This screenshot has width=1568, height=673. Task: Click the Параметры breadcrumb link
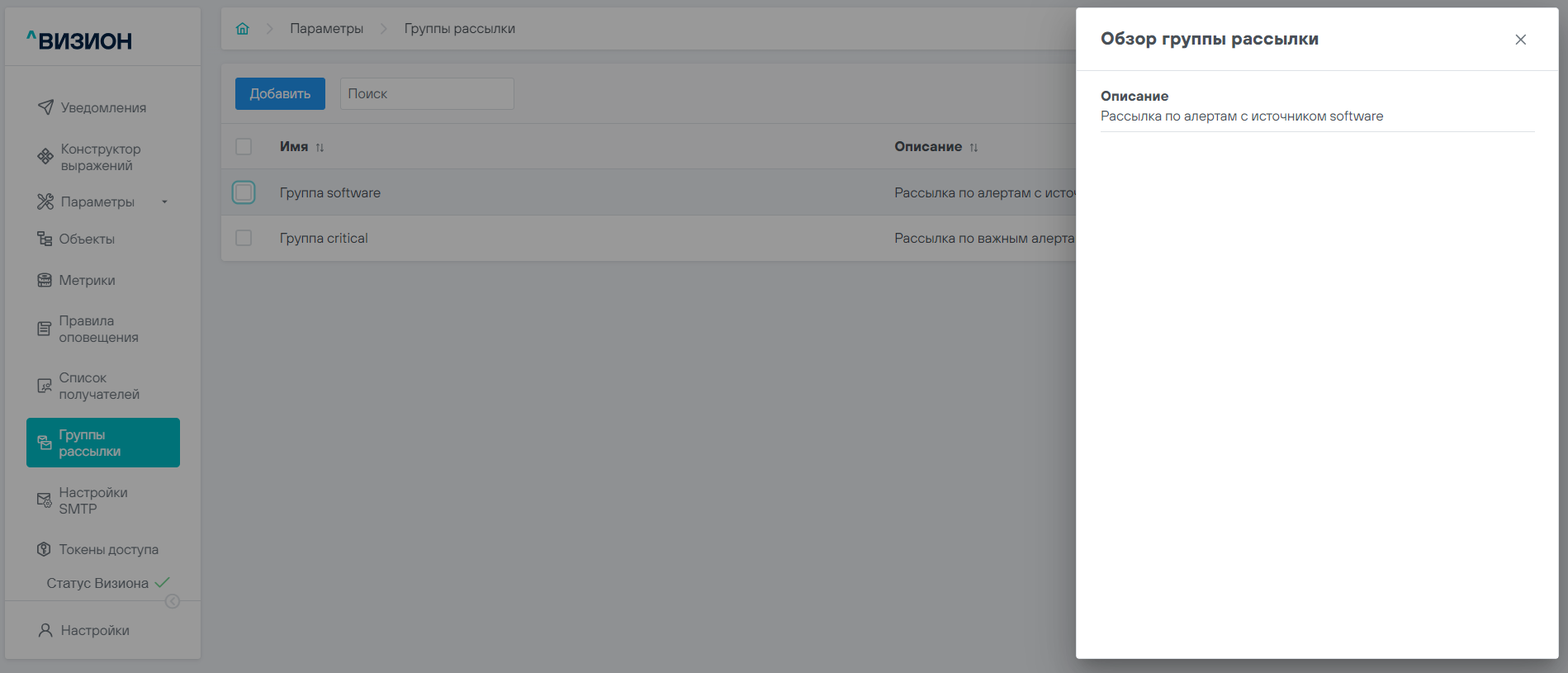pos(326,29)
